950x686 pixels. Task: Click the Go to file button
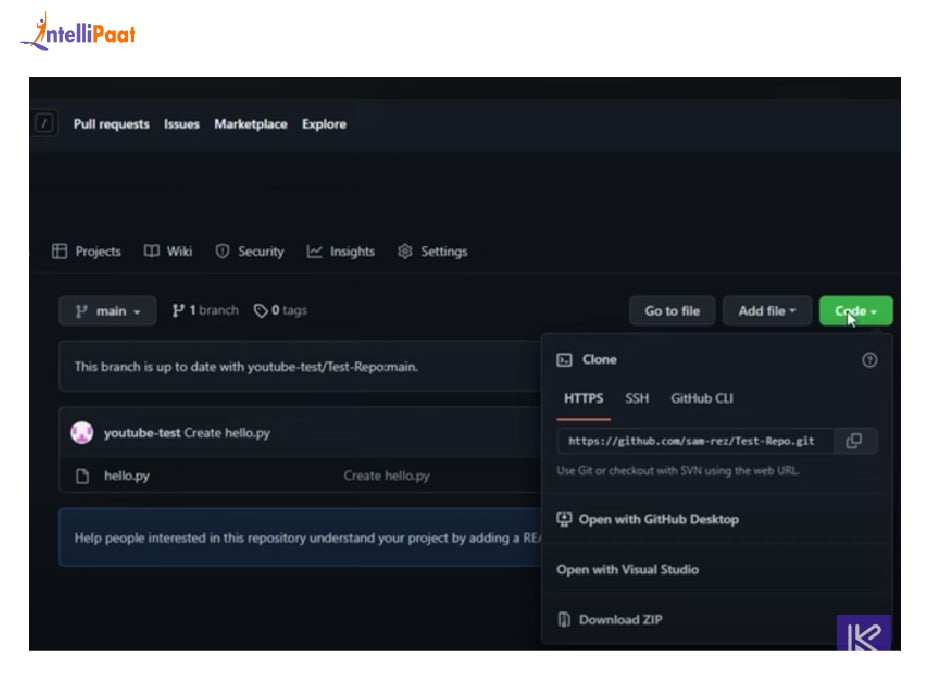[x=672, y=311]
